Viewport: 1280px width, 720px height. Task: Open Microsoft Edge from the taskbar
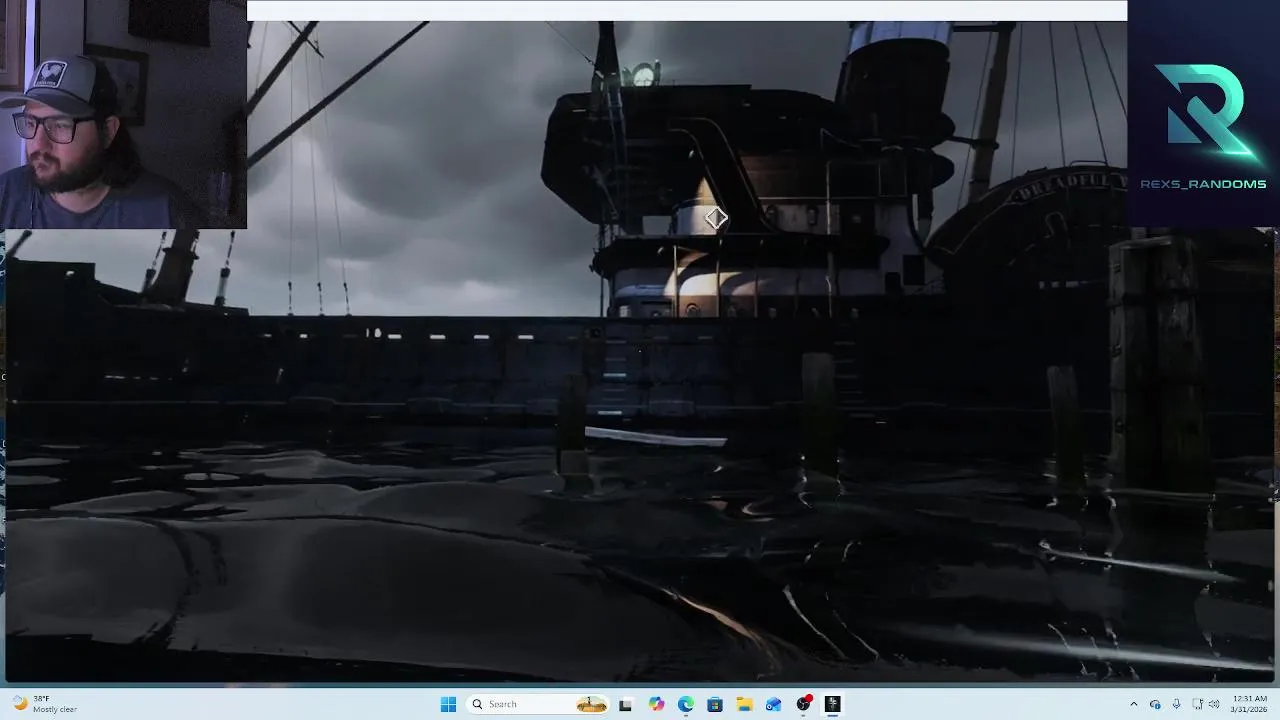click(686, 704)
